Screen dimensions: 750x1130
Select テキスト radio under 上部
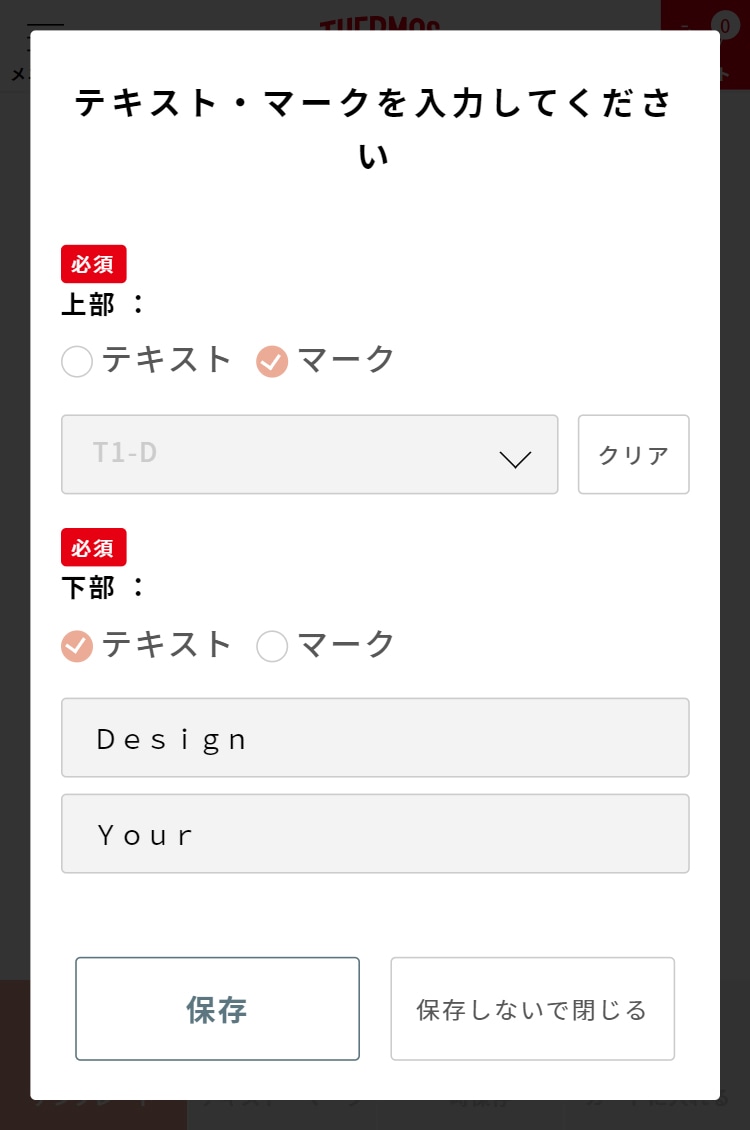point(77,361)
